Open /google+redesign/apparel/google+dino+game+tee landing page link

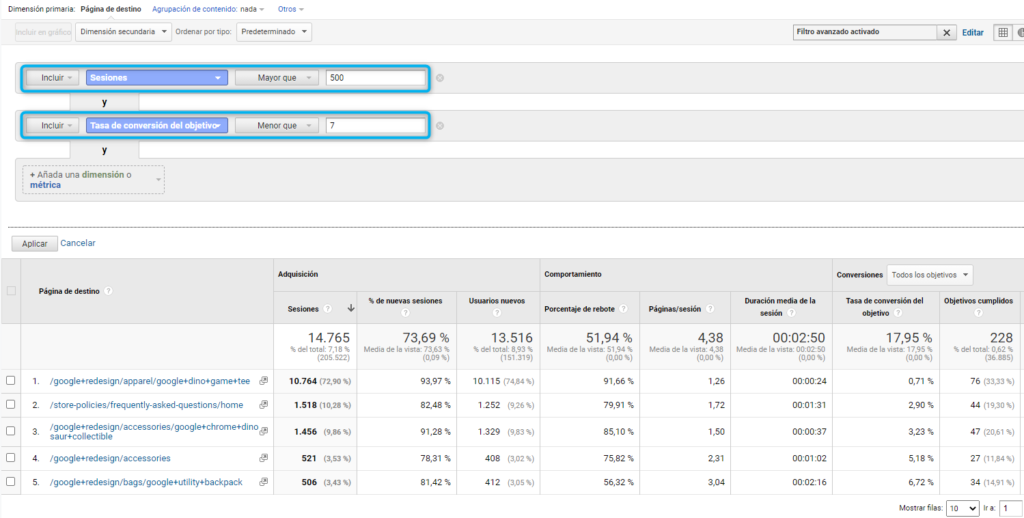(150, 381)
